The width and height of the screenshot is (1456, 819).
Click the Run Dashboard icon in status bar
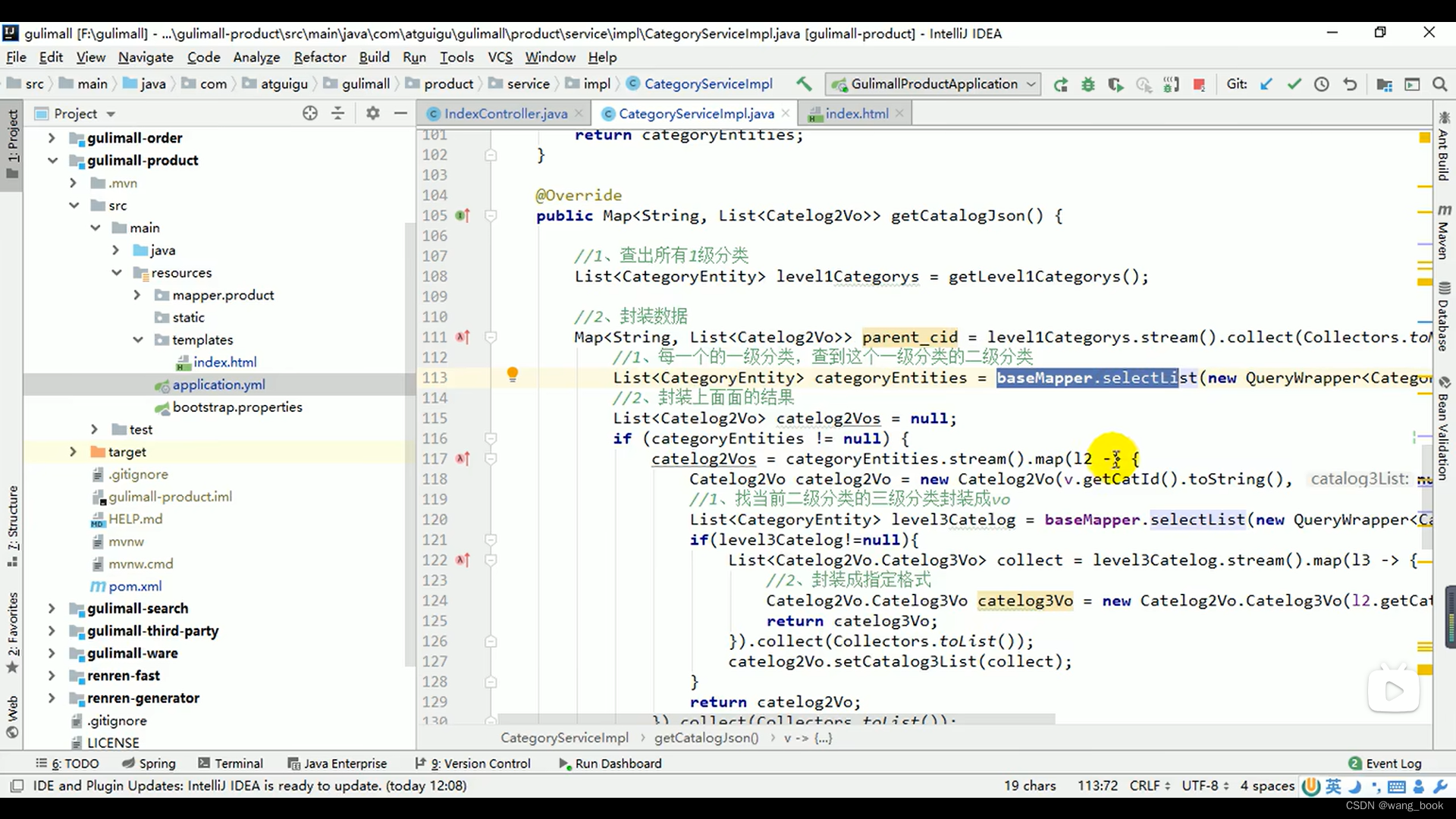tap(564, 763)
